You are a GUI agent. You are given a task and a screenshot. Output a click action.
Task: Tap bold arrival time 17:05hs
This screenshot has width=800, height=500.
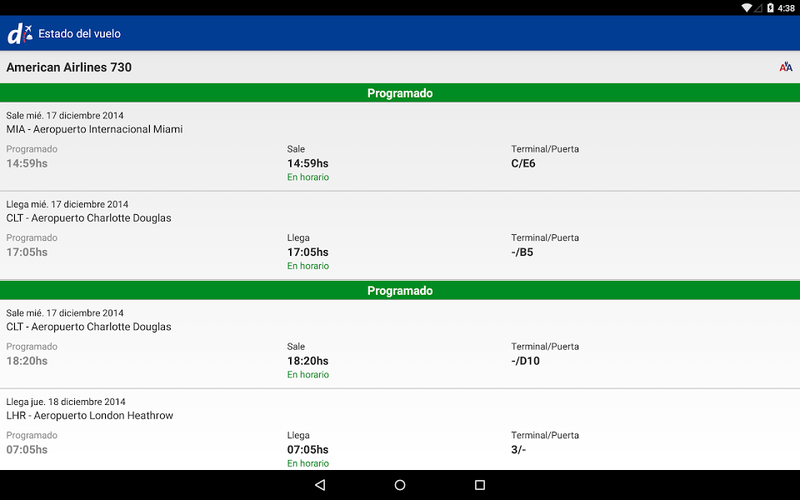[x=308, y=252]
